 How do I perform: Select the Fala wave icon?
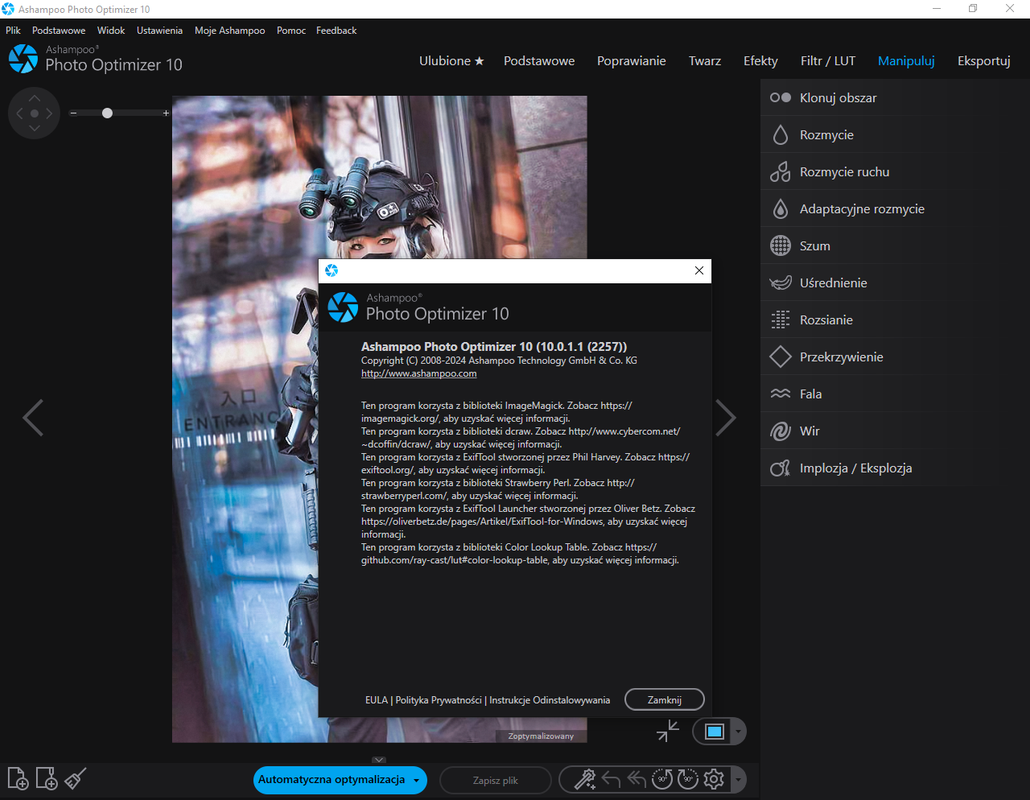pyautogui.click(x=780, y=394)
